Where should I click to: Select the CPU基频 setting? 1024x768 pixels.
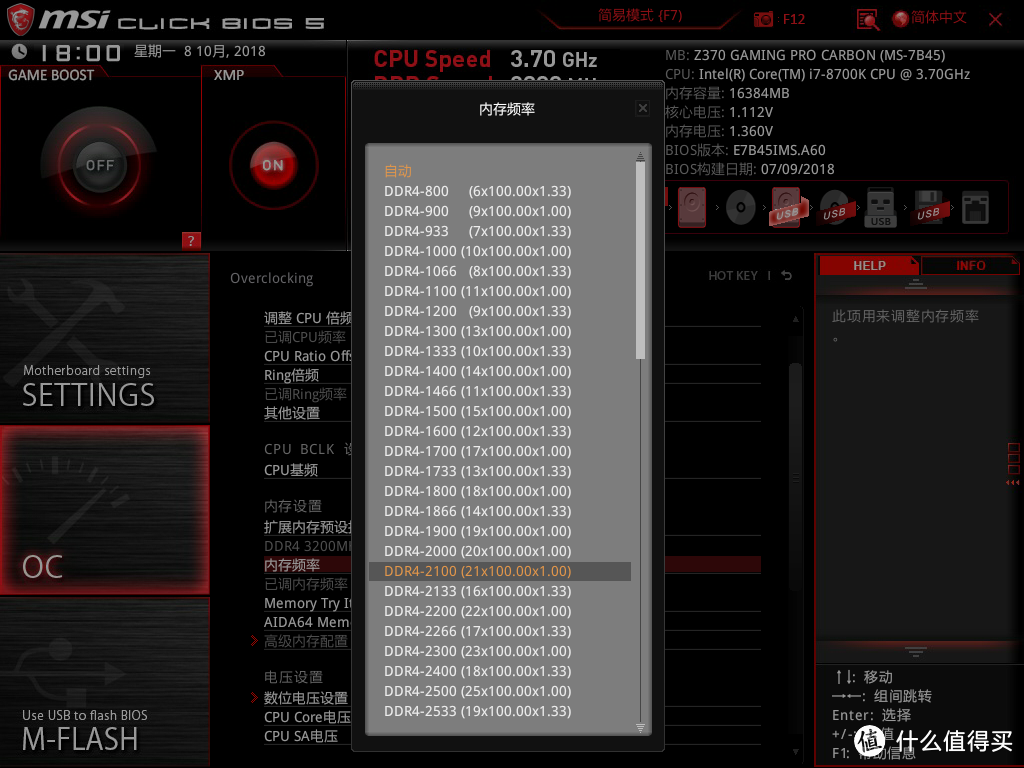tap(291, 470)
